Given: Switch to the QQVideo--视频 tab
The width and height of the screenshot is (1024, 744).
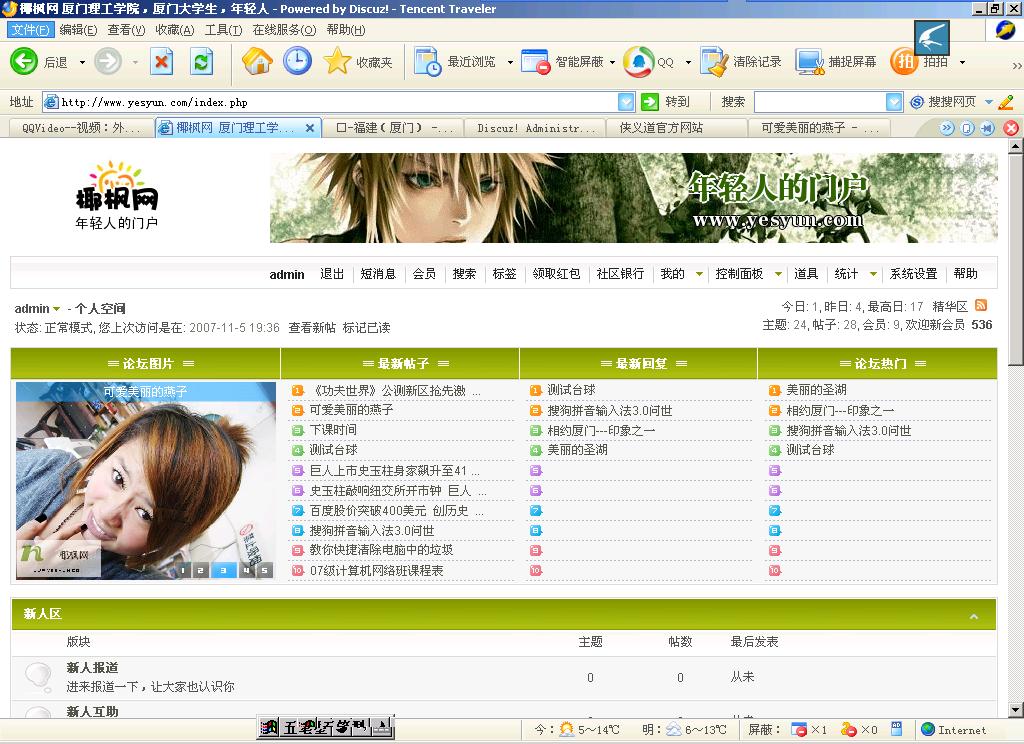Looking at the screenshot, I should pos(81,128).
